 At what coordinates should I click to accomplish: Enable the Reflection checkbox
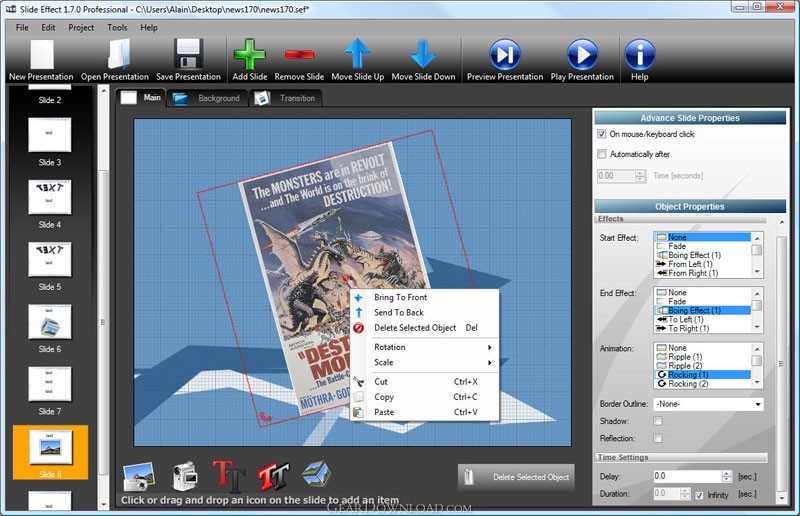tap(658, 438)
